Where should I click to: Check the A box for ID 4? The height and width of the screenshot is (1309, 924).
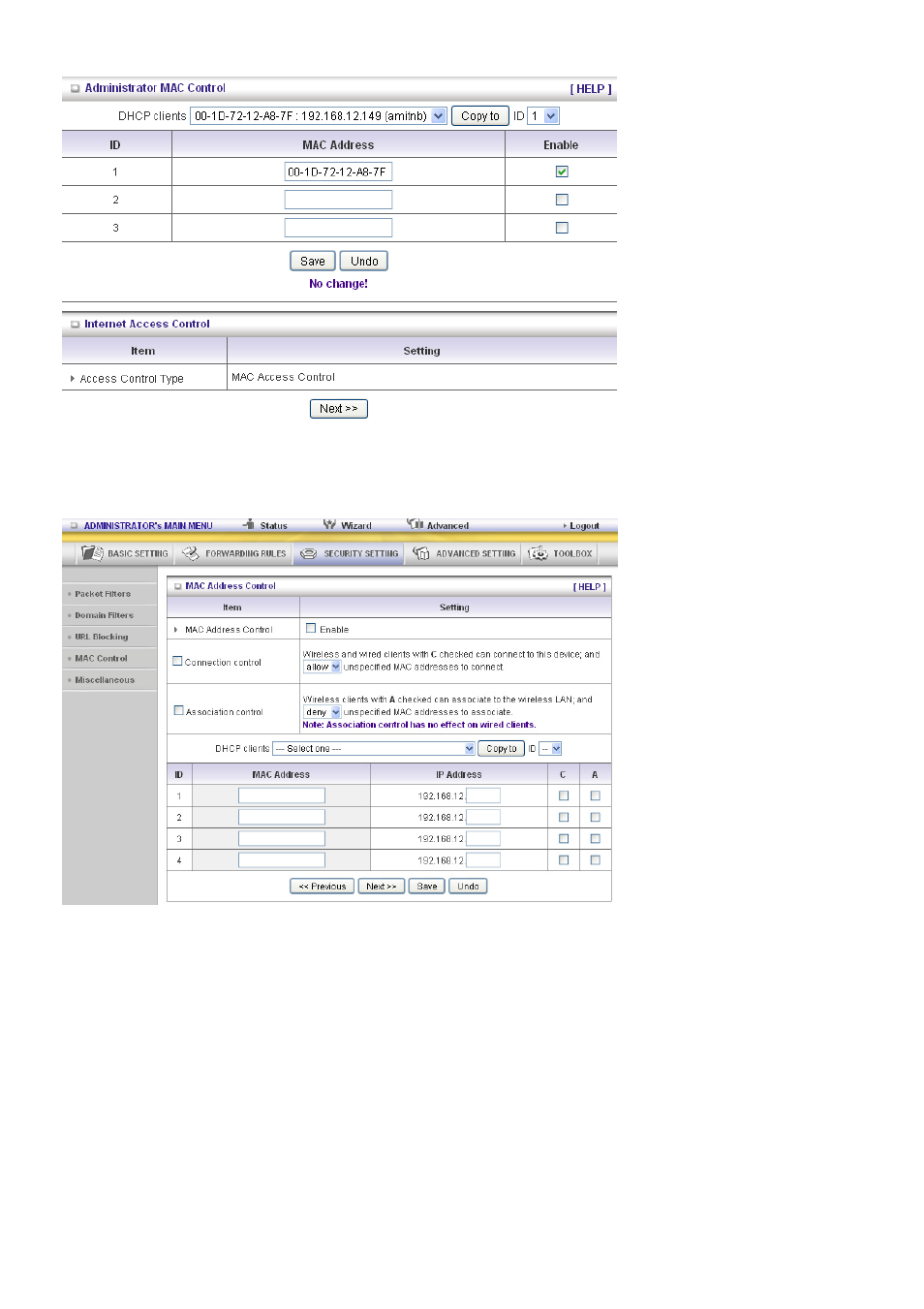[x=596, y=860]
